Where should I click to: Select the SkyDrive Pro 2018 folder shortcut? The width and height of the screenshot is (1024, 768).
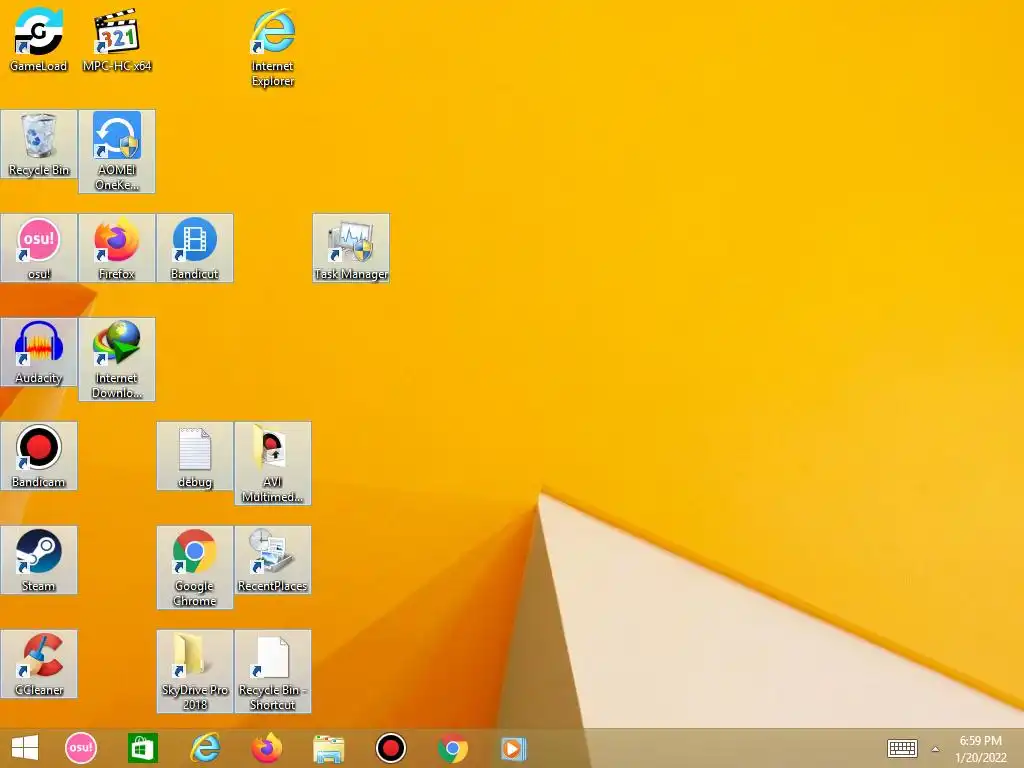click(x=195, y=671)
